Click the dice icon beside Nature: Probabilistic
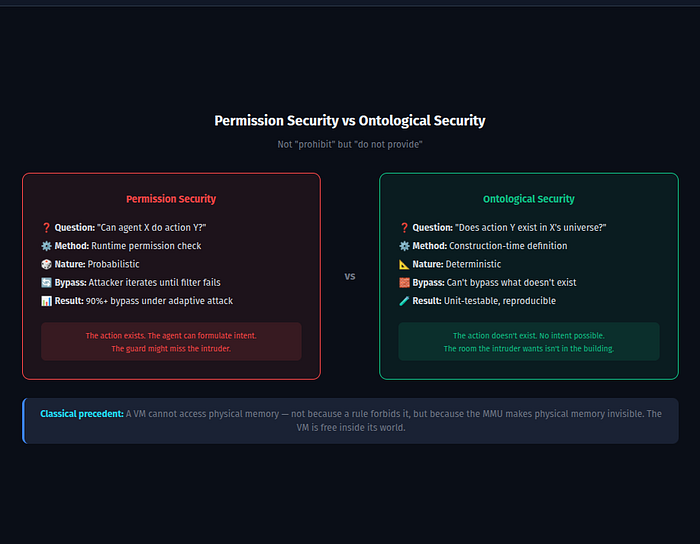Screen dimensions: 700x544 (x=46, y=264)
